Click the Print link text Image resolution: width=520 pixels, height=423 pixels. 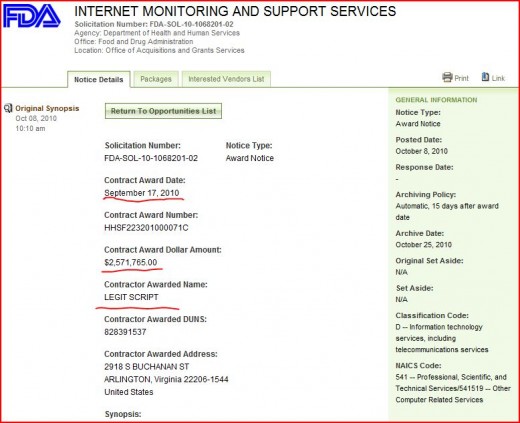(461, 78)
